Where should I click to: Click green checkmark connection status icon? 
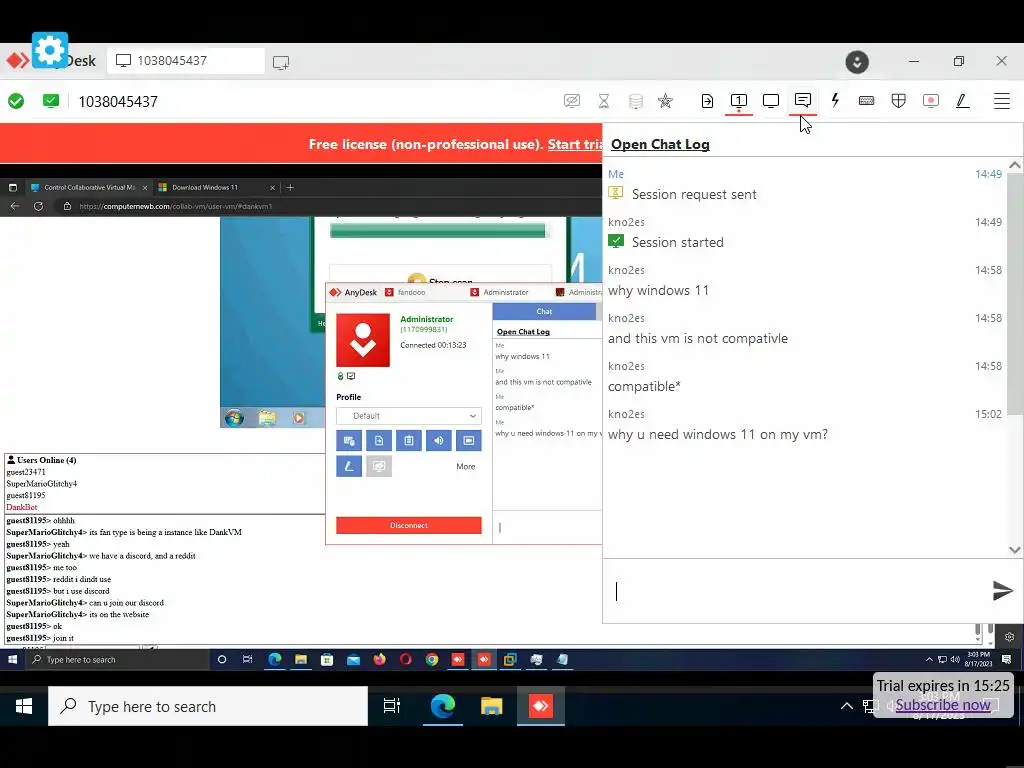click(x=16, y=101)
